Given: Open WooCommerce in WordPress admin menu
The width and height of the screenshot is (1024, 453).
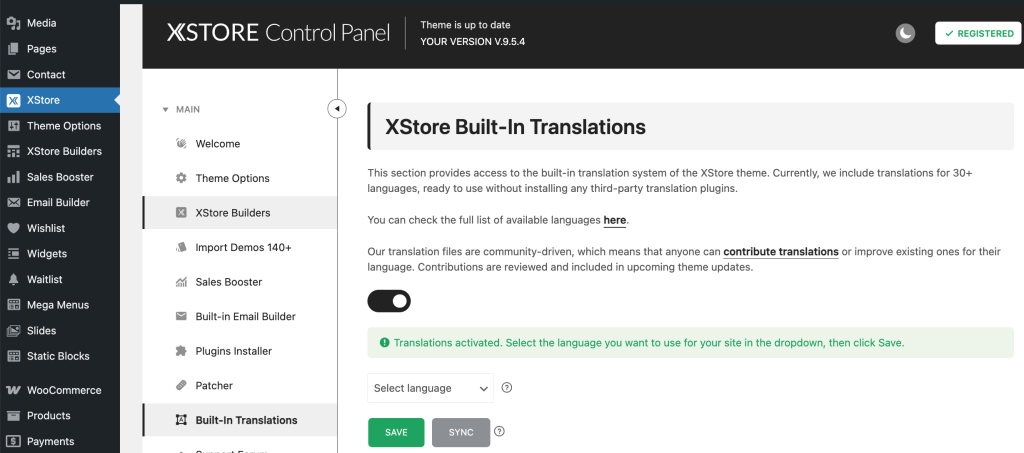Looking at the screenshot, I should [x=63, y=390].
